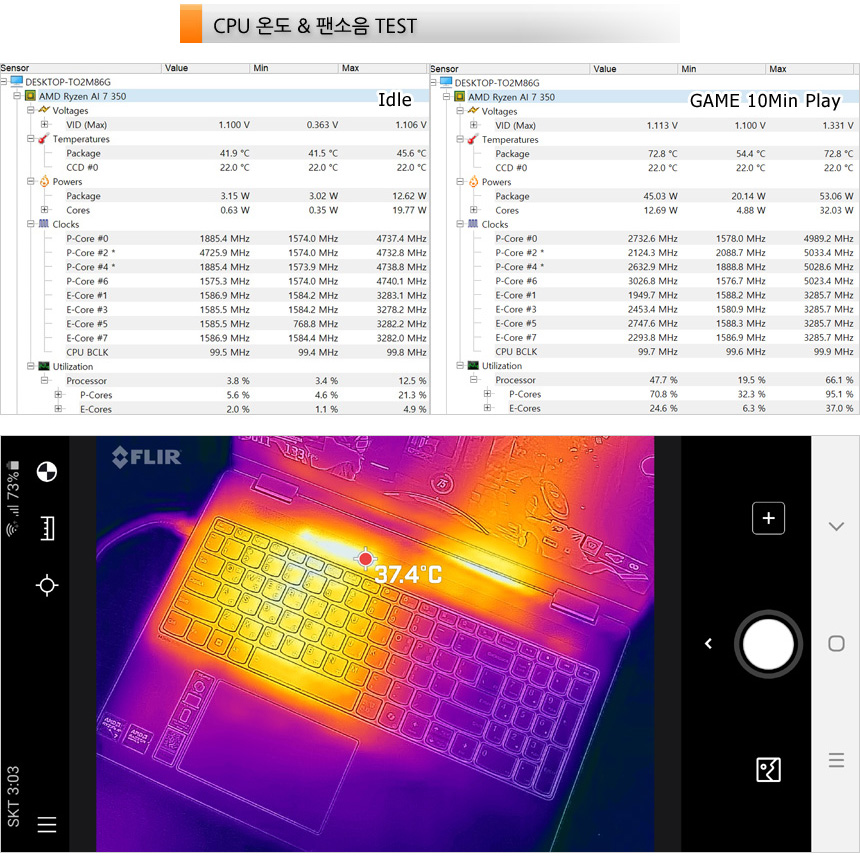This screenshot has width=860, height=856.
Task: Open the FLIR gallery icon
Action: (x=768, y=769)
